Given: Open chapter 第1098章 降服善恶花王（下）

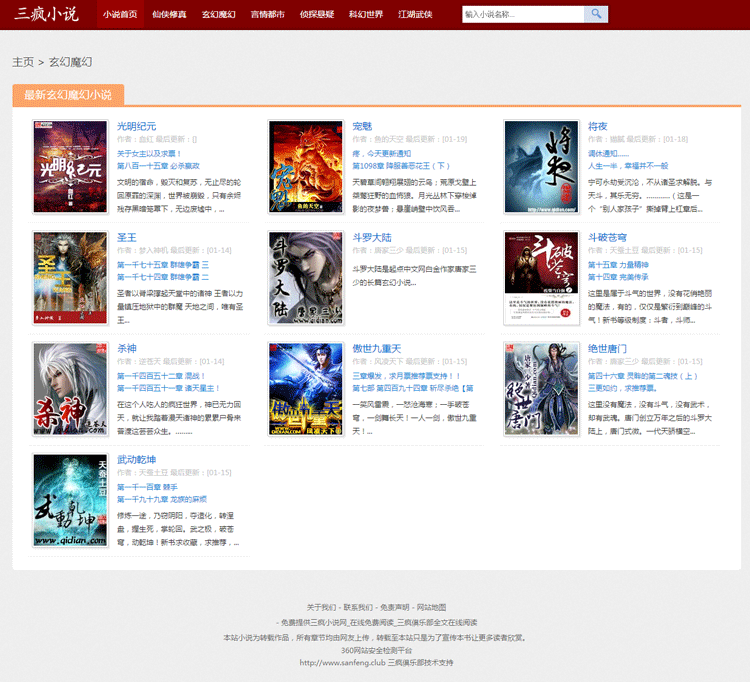Looking at the screenshot, I should (x=401, y=166).
